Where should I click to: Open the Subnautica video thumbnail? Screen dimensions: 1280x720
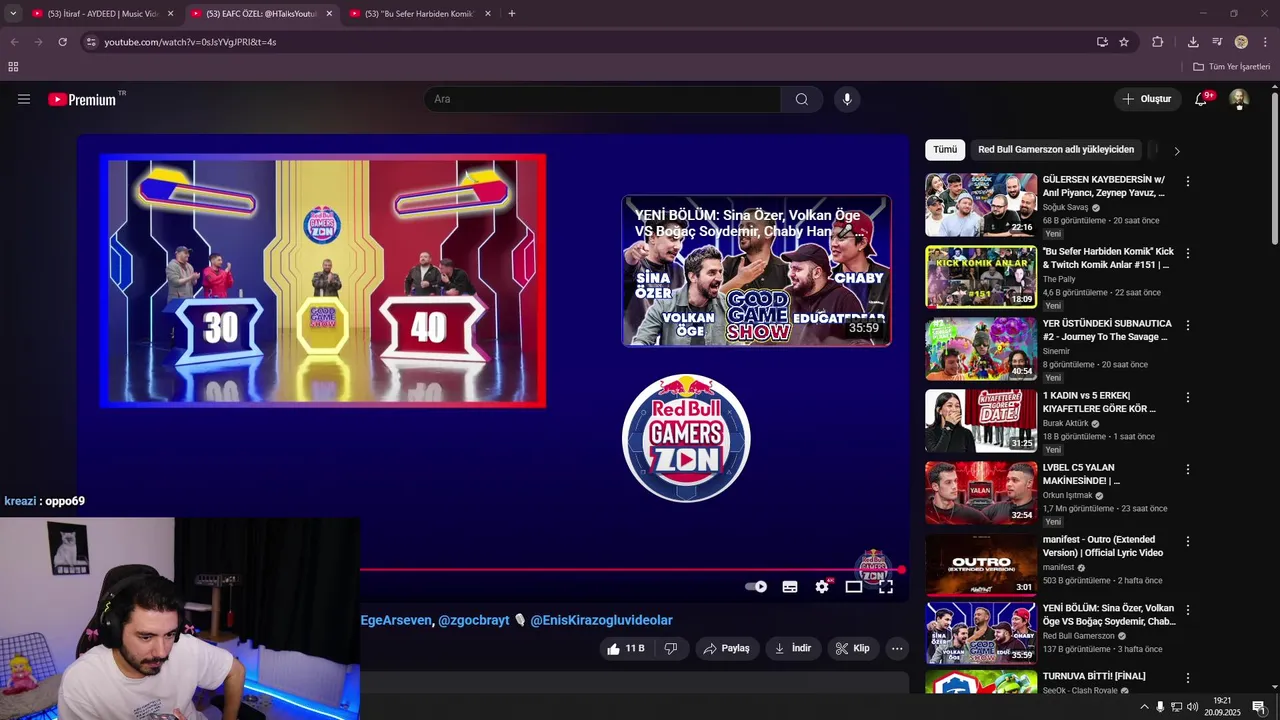(x=981, y=349)
